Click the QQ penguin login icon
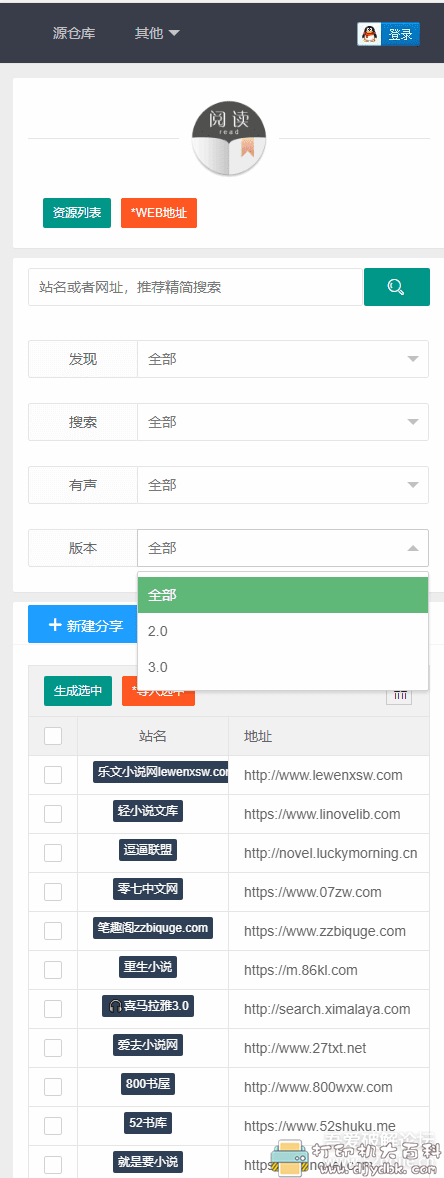Screen dimensions: 444x1178 click(368, 34)
